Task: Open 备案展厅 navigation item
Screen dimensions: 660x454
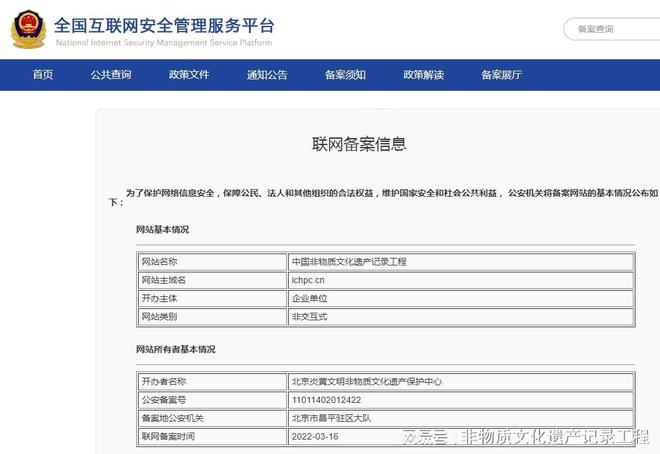Action: (502, 75)
